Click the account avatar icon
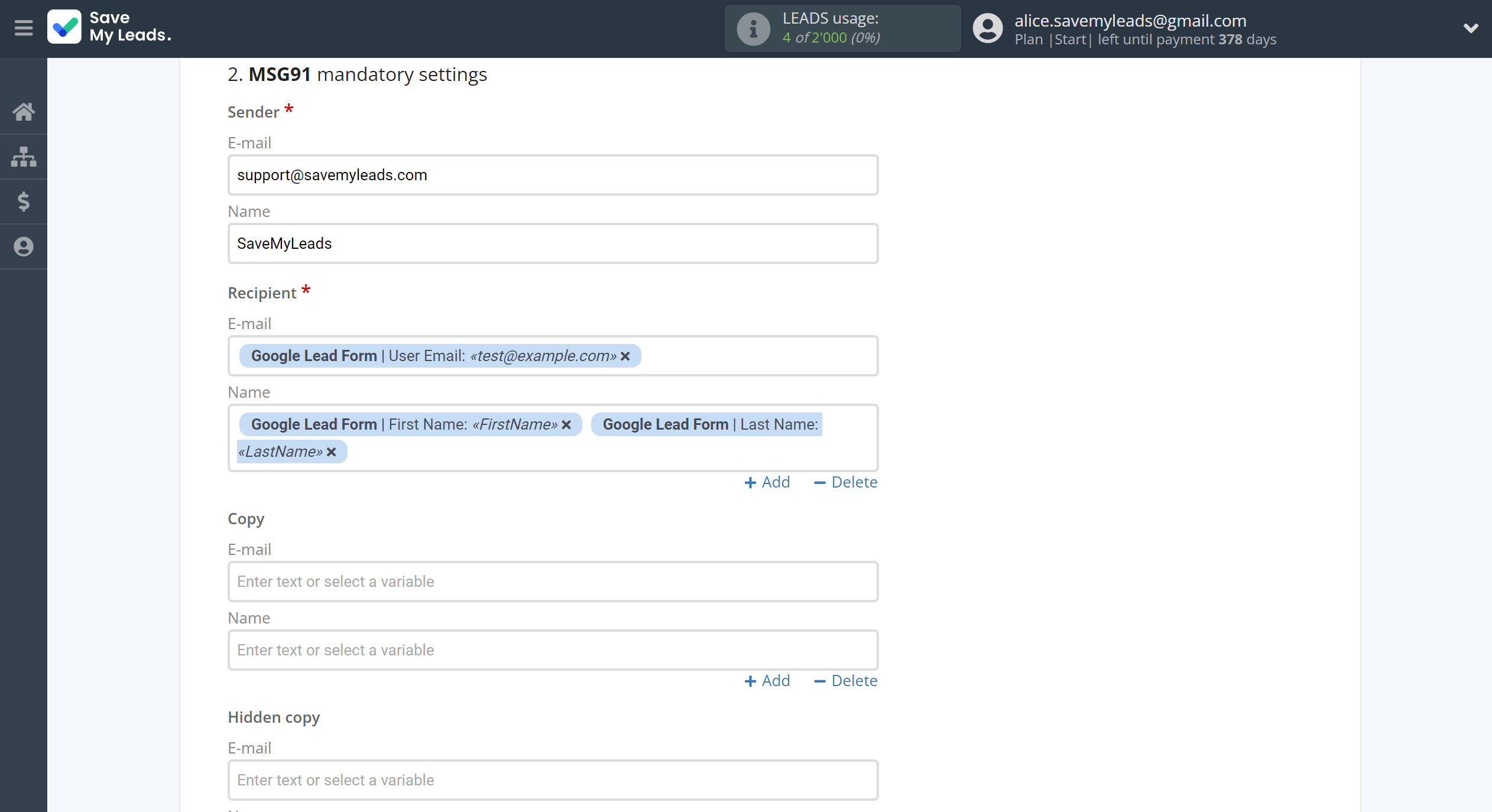Viewport: 1492px width, 812px height. pyautogui.click(x=988, y=28)
